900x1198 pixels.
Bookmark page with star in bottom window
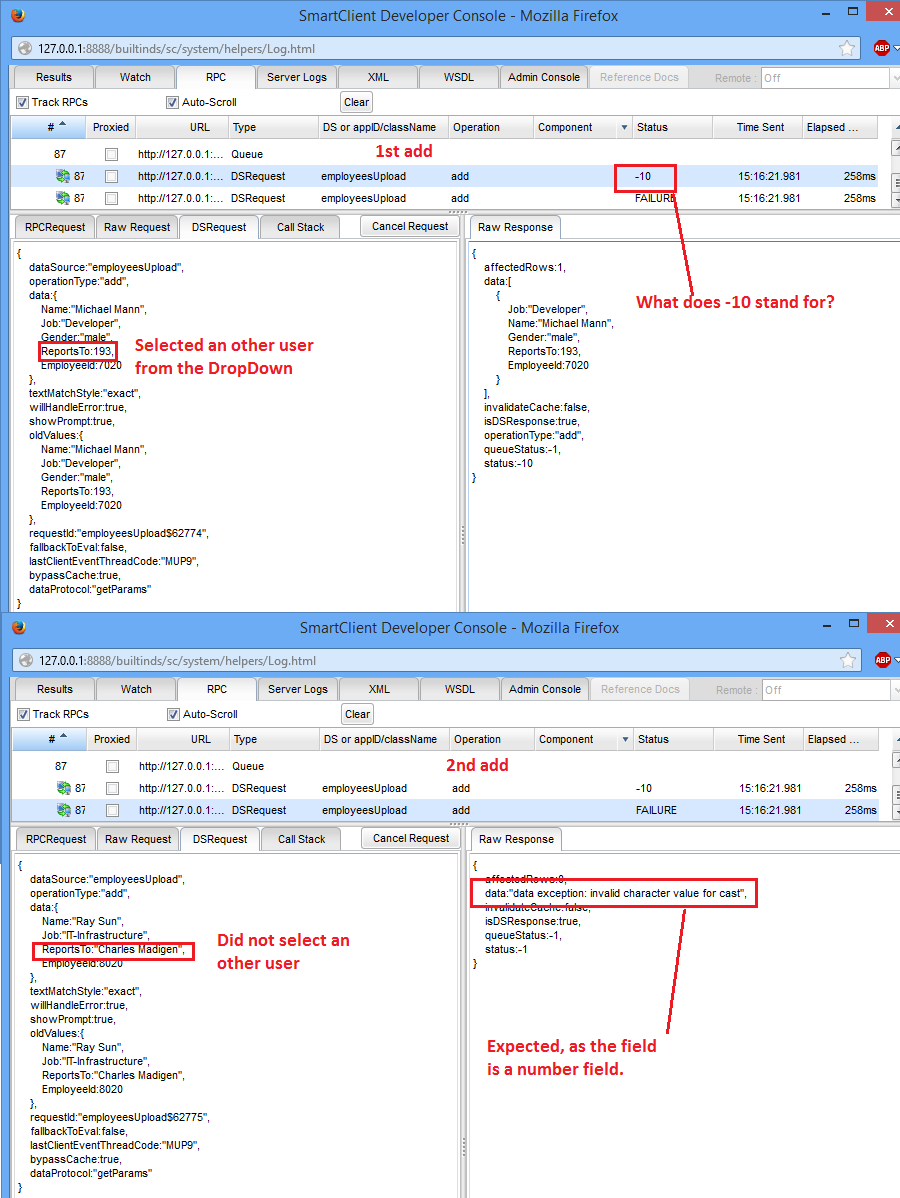pos(847,660)
